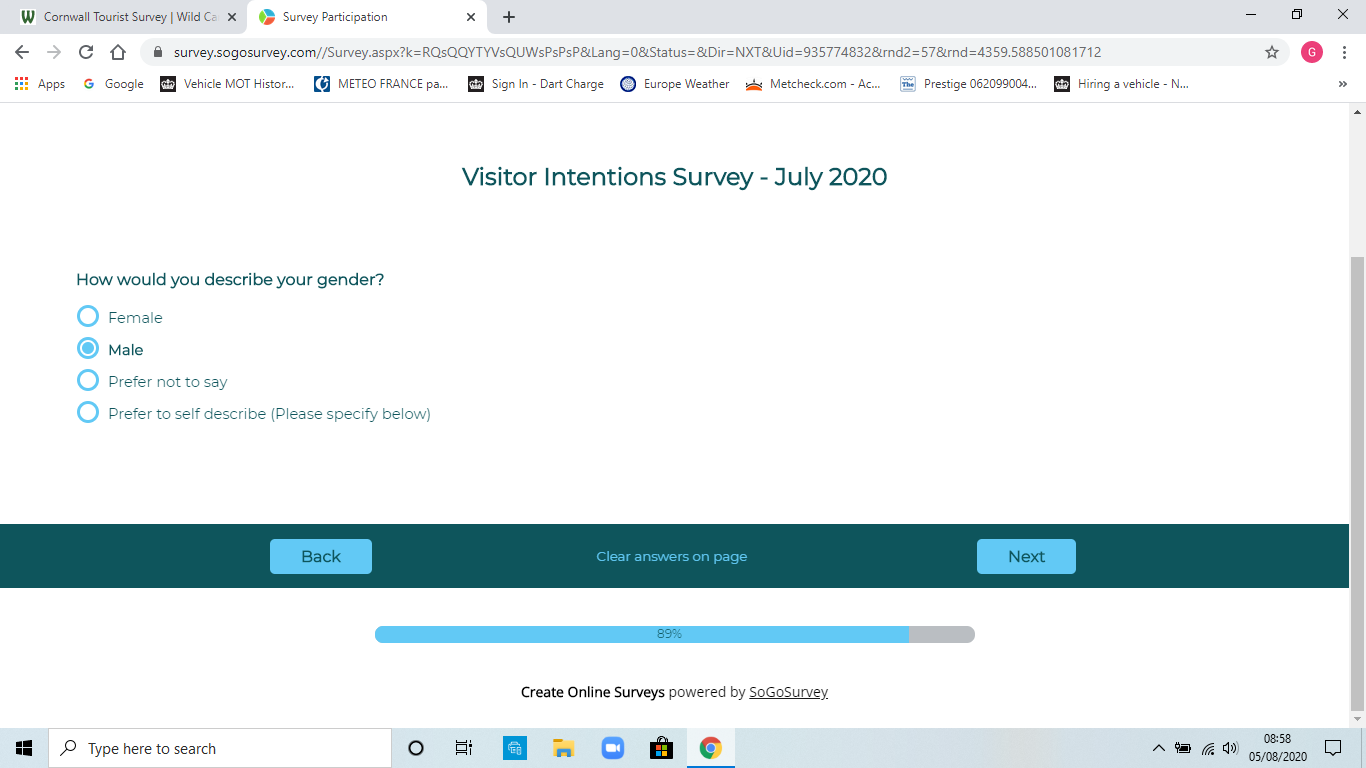1366x768 pixels.
Task: Expand the bookmarks overflow chevron
Action: (1342, 84)
